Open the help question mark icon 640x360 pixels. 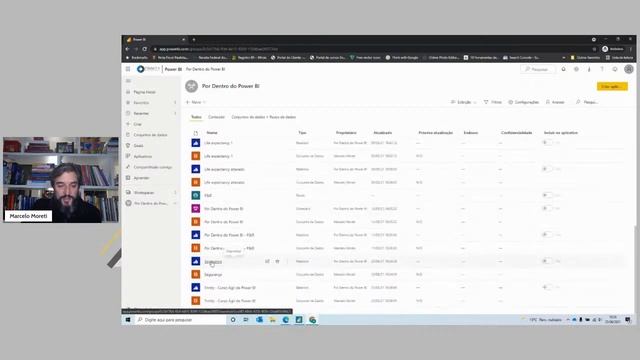602,69
